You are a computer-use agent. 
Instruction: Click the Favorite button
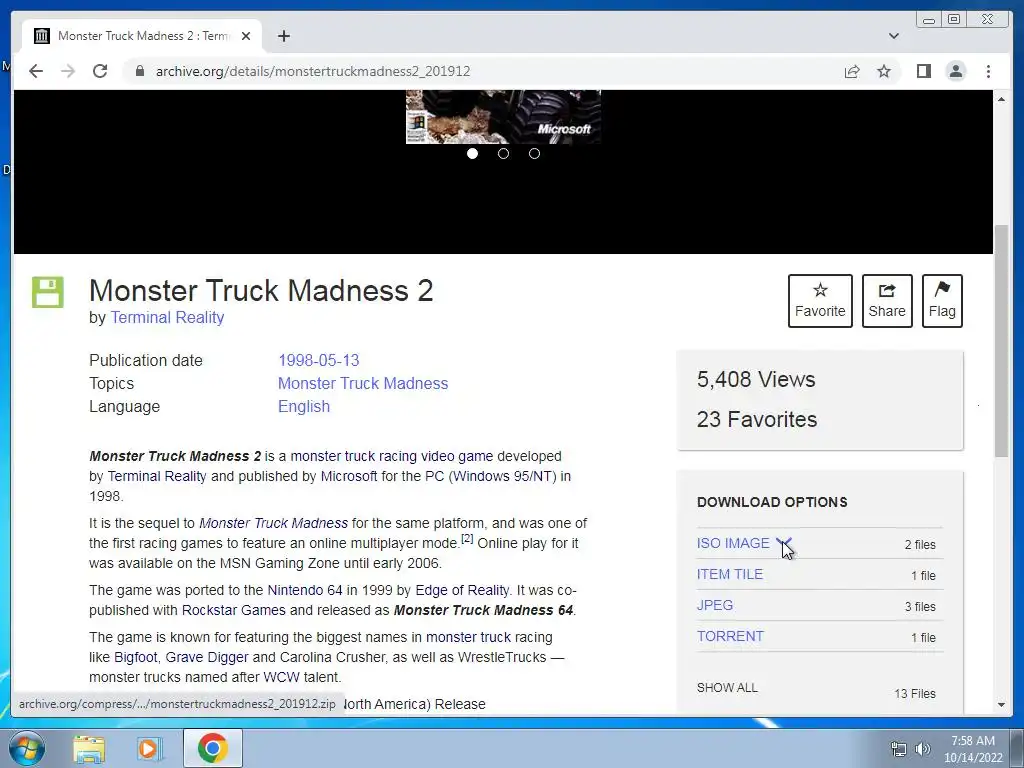point(820,301)
